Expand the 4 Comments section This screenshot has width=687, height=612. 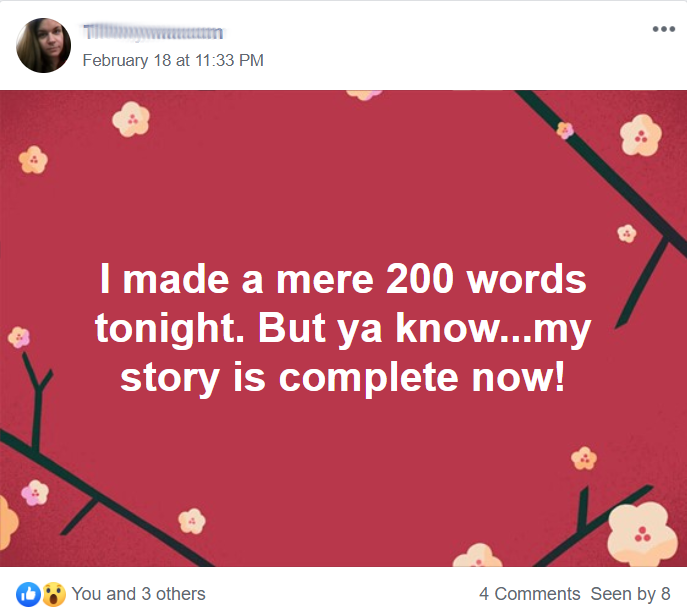tap(529, 594)
